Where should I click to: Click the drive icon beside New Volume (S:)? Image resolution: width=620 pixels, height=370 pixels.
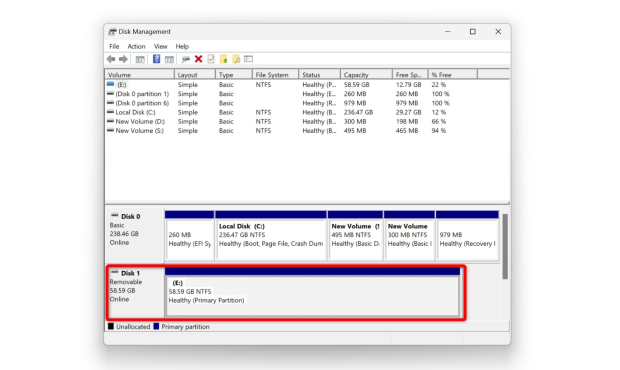click(x=110, y=130)
